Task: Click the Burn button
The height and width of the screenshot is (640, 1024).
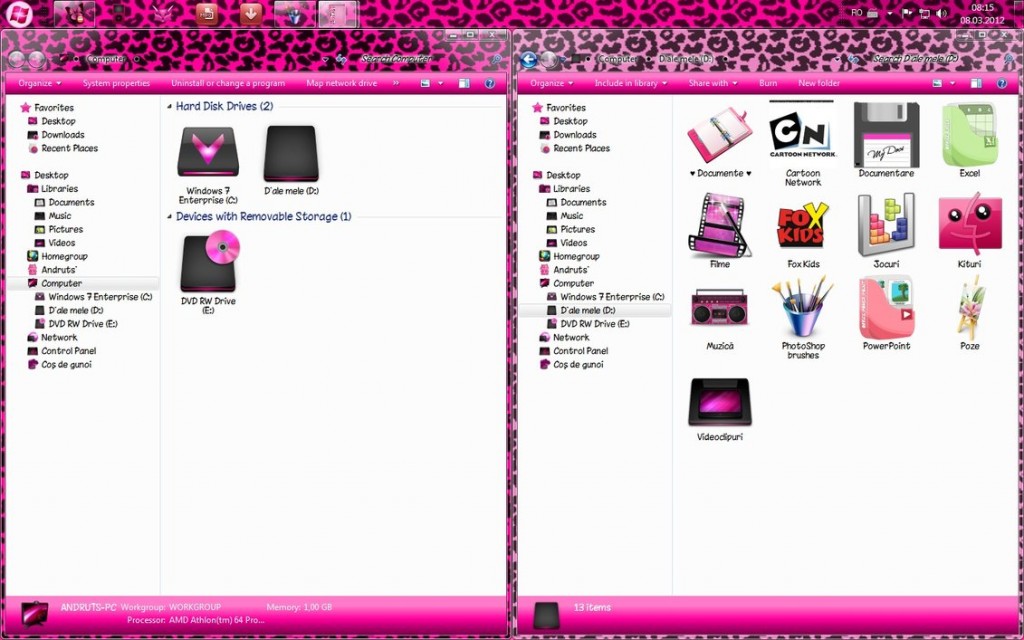Action: (x=768, y=83)
